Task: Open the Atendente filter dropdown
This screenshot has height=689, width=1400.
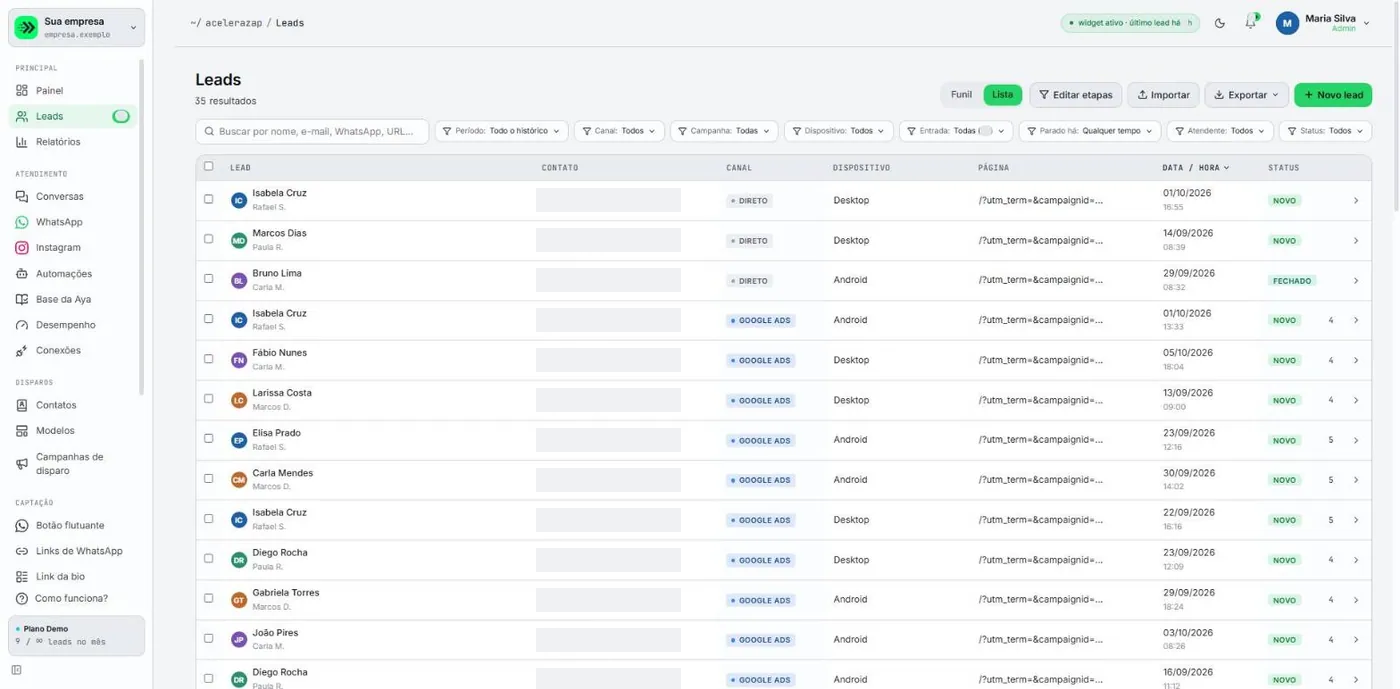Action: [x=1220, y=131]
